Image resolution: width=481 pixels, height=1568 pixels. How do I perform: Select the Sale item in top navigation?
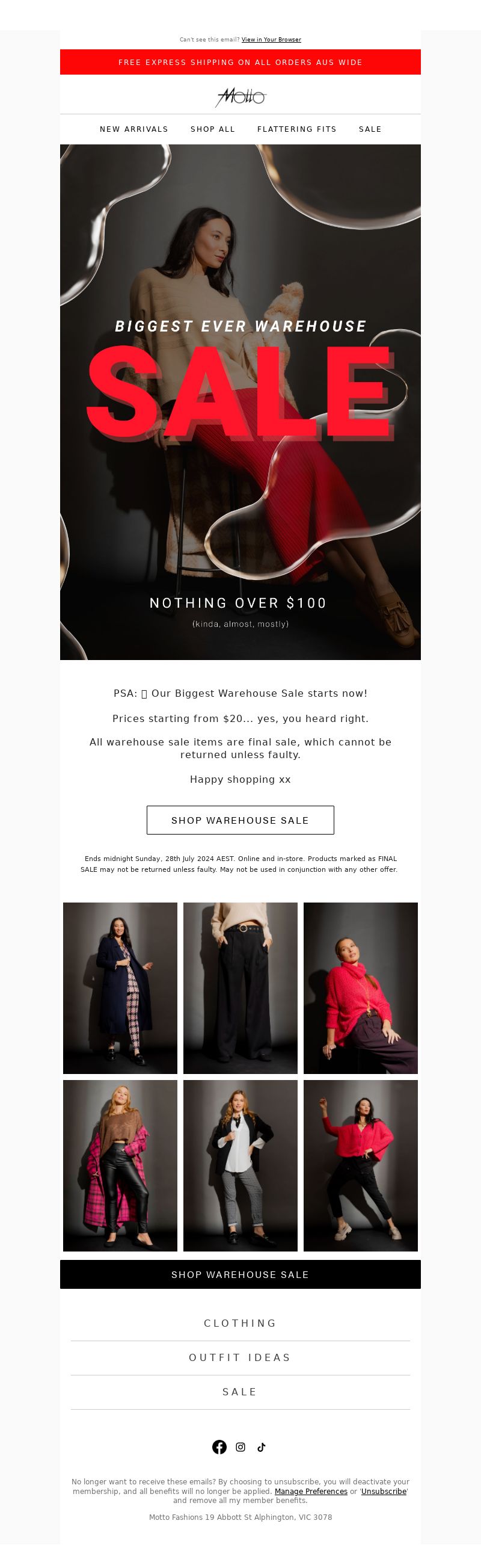370,129
